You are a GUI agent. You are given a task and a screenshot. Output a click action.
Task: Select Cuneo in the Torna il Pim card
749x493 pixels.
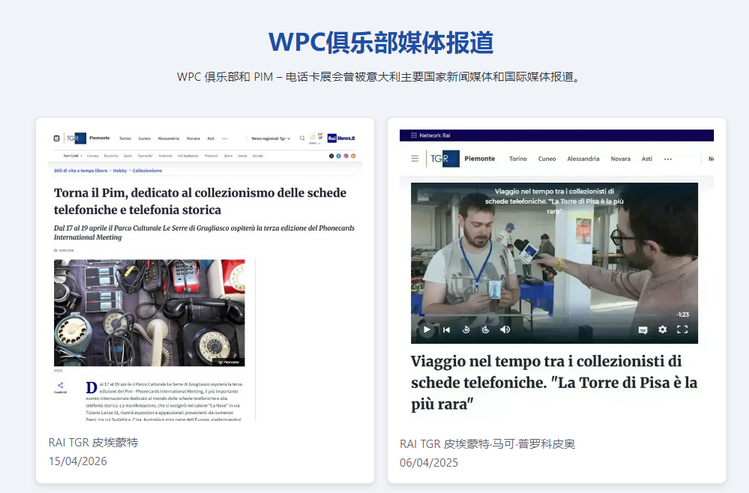(144, 139)
